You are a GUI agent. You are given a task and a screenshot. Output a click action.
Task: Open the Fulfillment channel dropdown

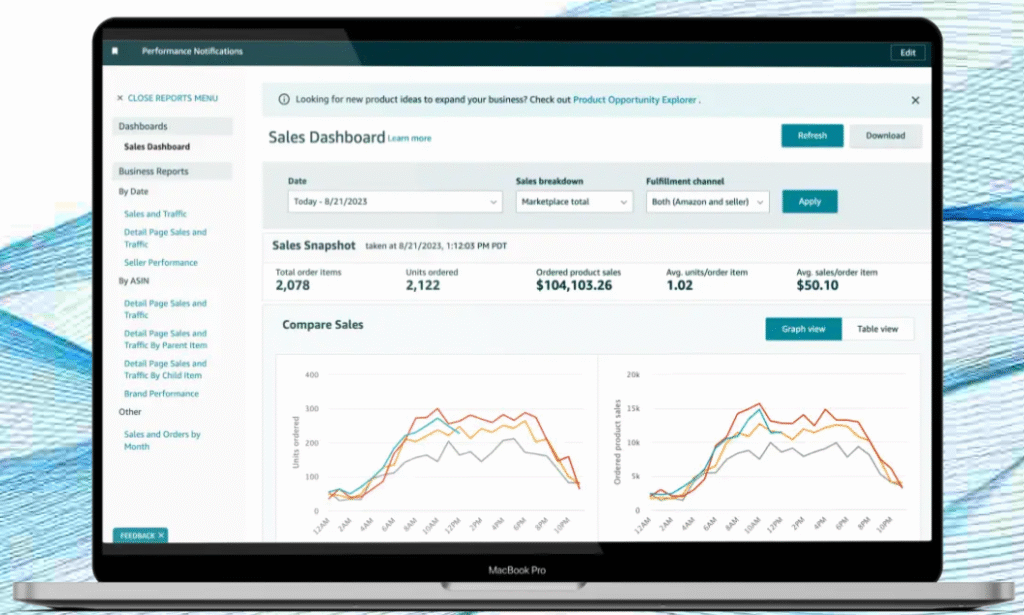[x=707, y=202]
